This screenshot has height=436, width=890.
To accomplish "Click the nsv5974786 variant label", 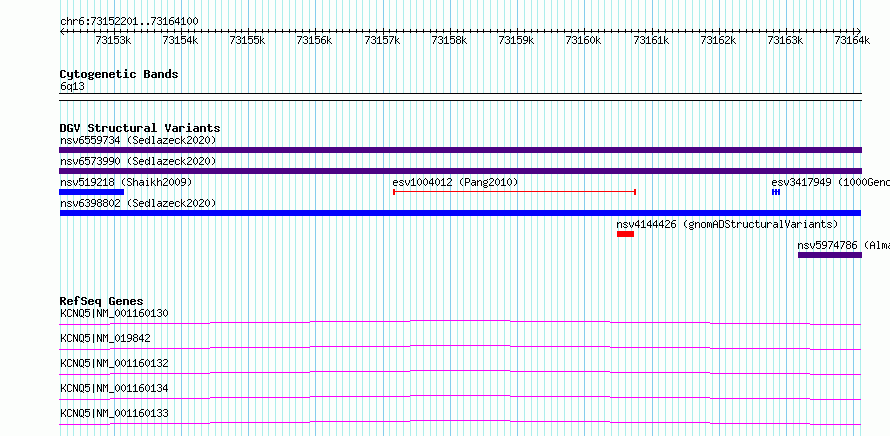I will click(843, 245).
